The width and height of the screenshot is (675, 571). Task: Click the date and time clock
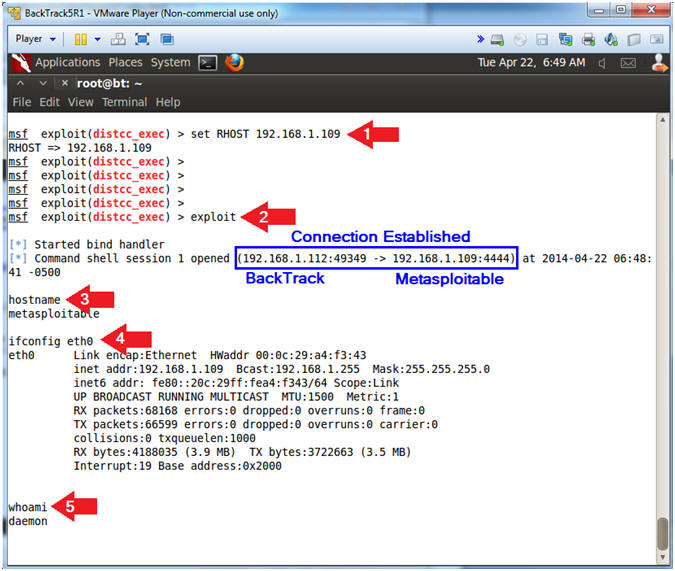pyautogui.click(x=531, y=63)
